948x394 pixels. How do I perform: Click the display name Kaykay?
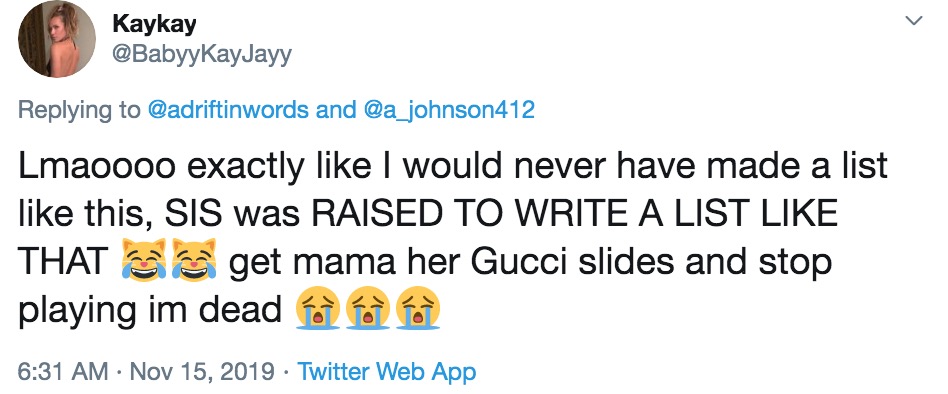(x=154, y=25)
